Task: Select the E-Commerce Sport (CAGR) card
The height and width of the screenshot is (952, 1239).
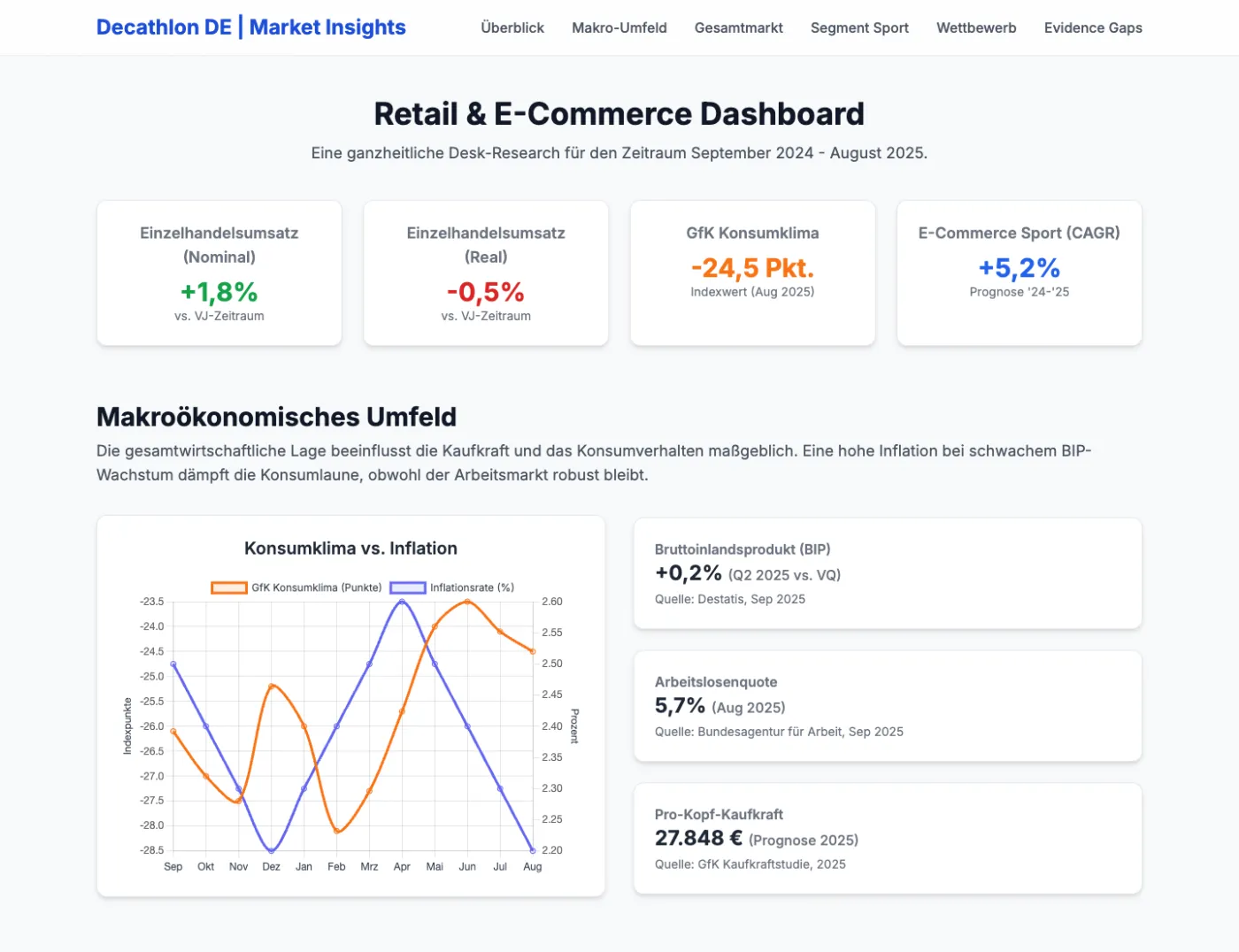Action: pyautogui.click(x=1020, y=273)
